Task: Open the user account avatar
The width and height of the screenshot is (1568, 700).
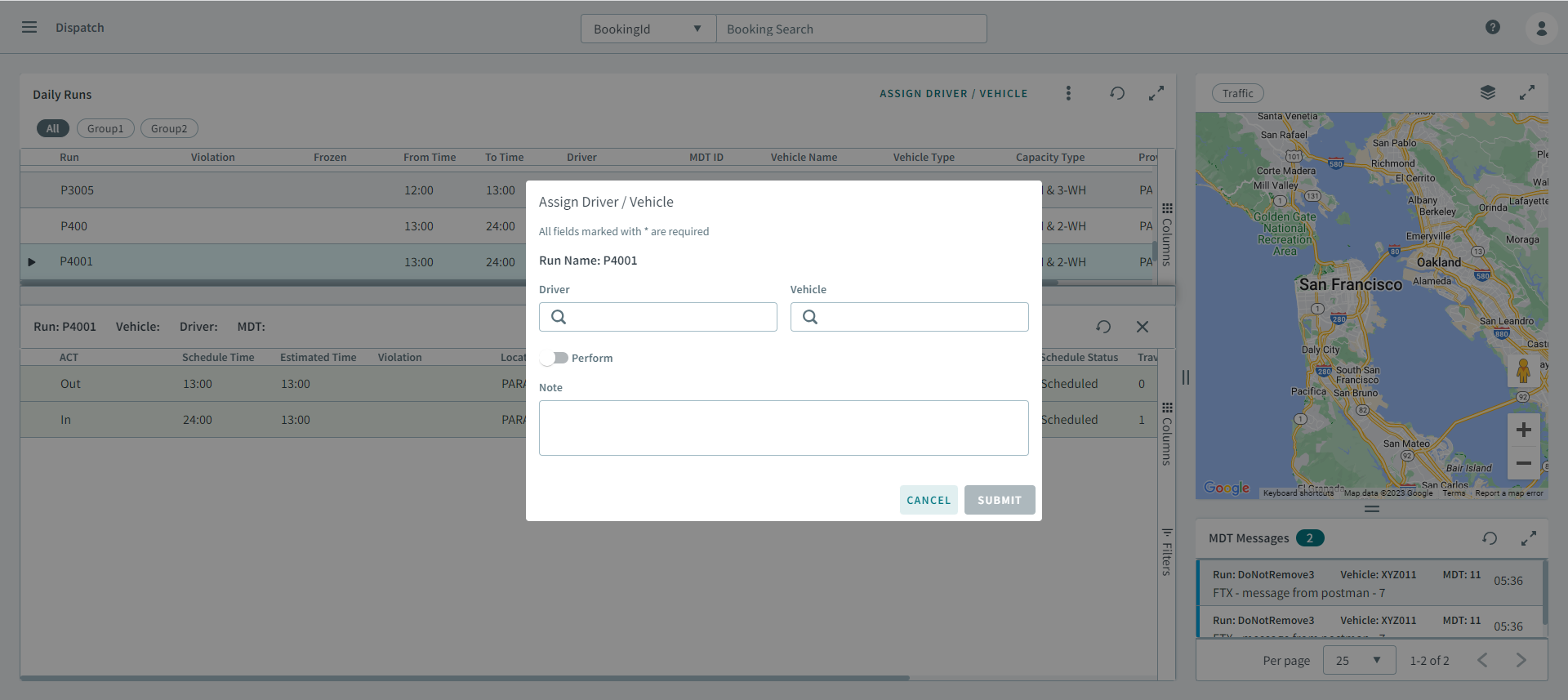Action: tap(1541, 29)
